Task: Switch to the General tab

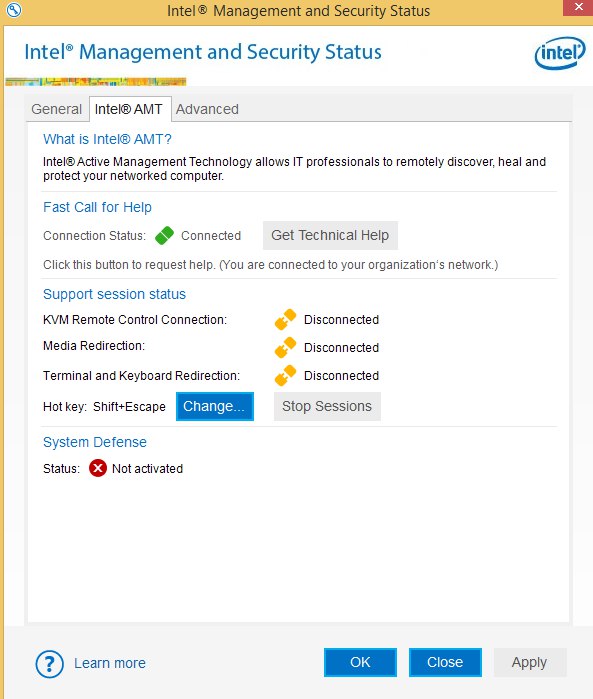Action: coord(57,109)
